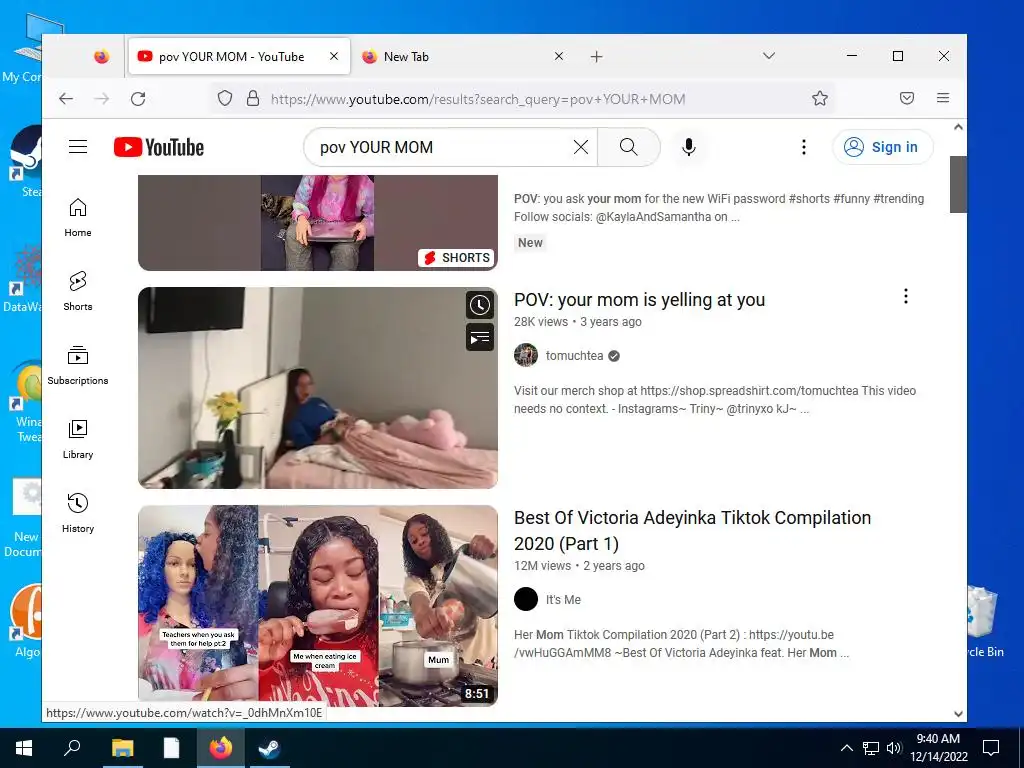1024x768 pixels.
Task: Expand the list all tabs dropdown
Action: pos(769,56)
